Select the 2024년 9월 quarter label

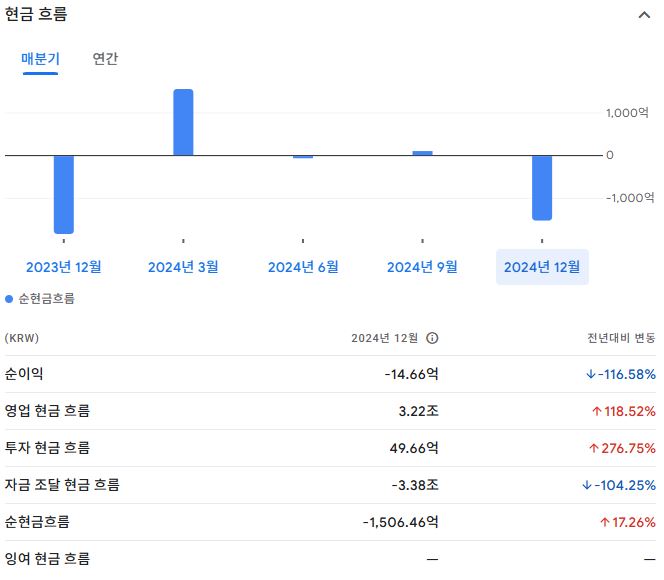422,267
